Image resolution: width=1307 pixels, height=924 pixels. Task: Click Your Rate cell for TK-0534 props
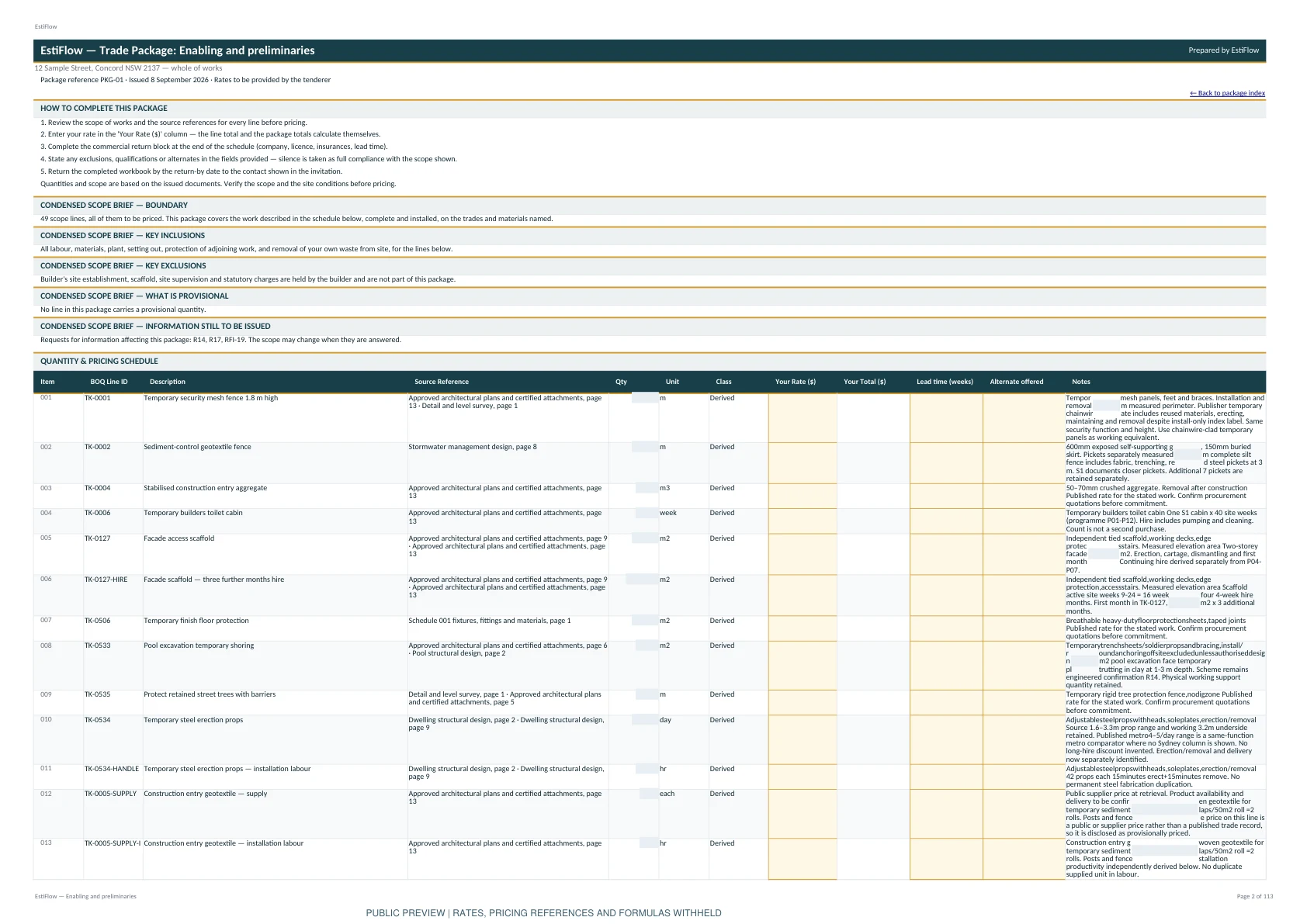coord(803,740)
